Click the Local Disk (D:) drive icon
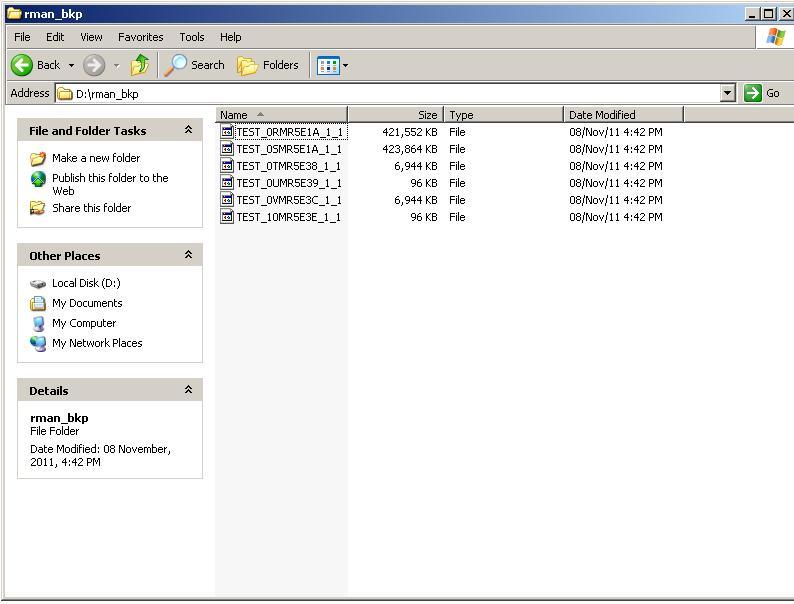The width and height of the screenshot is (794, 604). click(x=38, y=283)
